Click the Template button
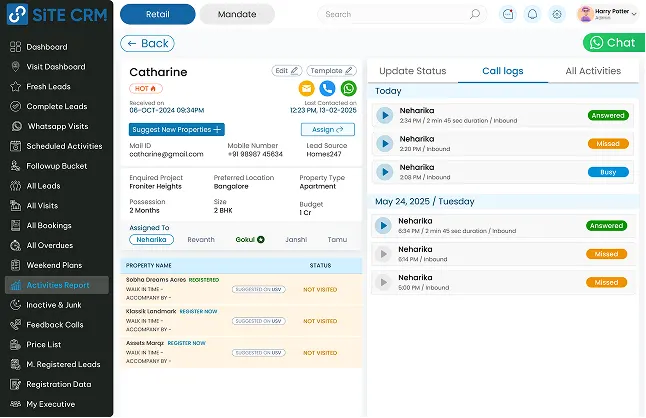Image resolution: width=646 pixels, height=418 pixels. tap(332, 71)
